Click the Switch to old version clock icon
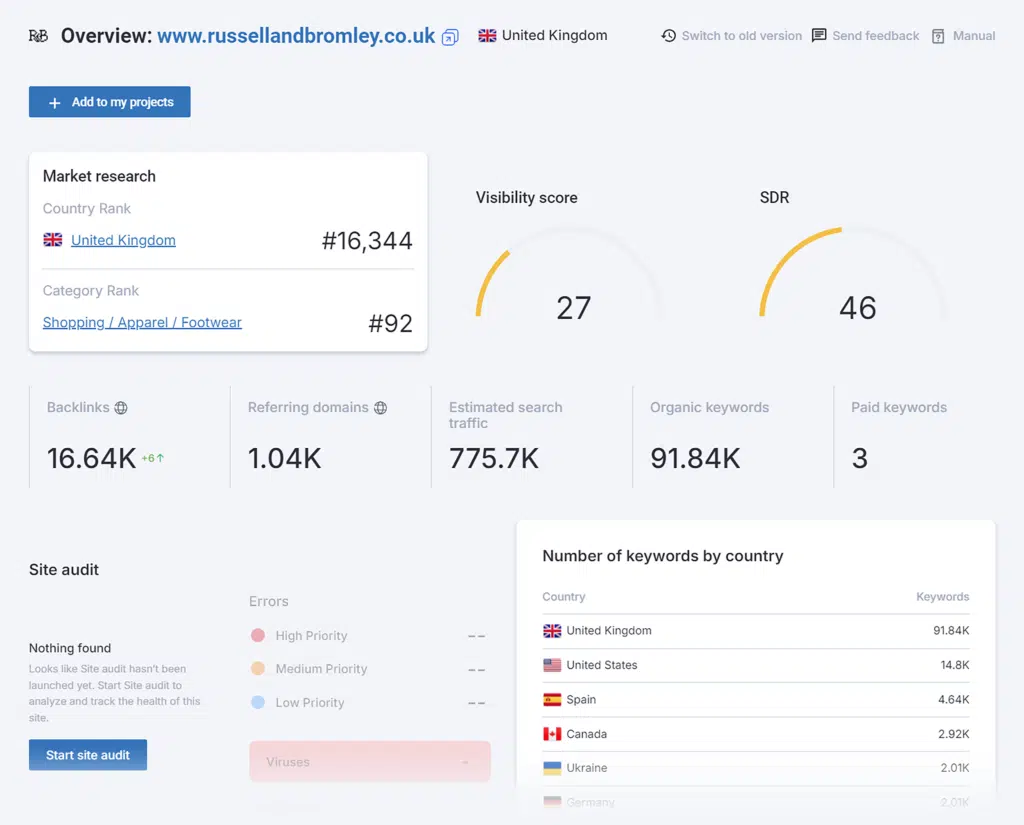1024x825 pixels. point(669,36)
